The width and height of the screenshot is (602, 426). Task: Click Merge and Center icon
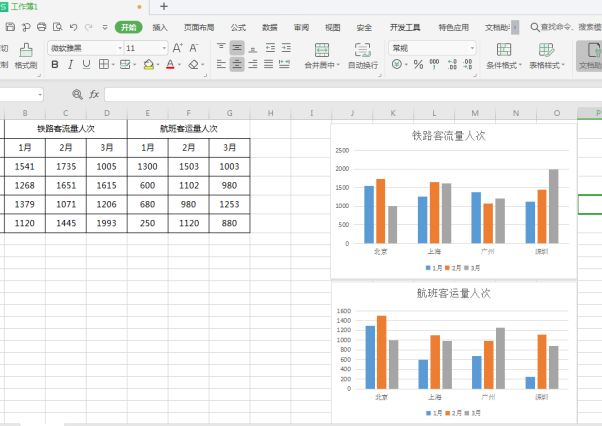(x=322, y=50)
